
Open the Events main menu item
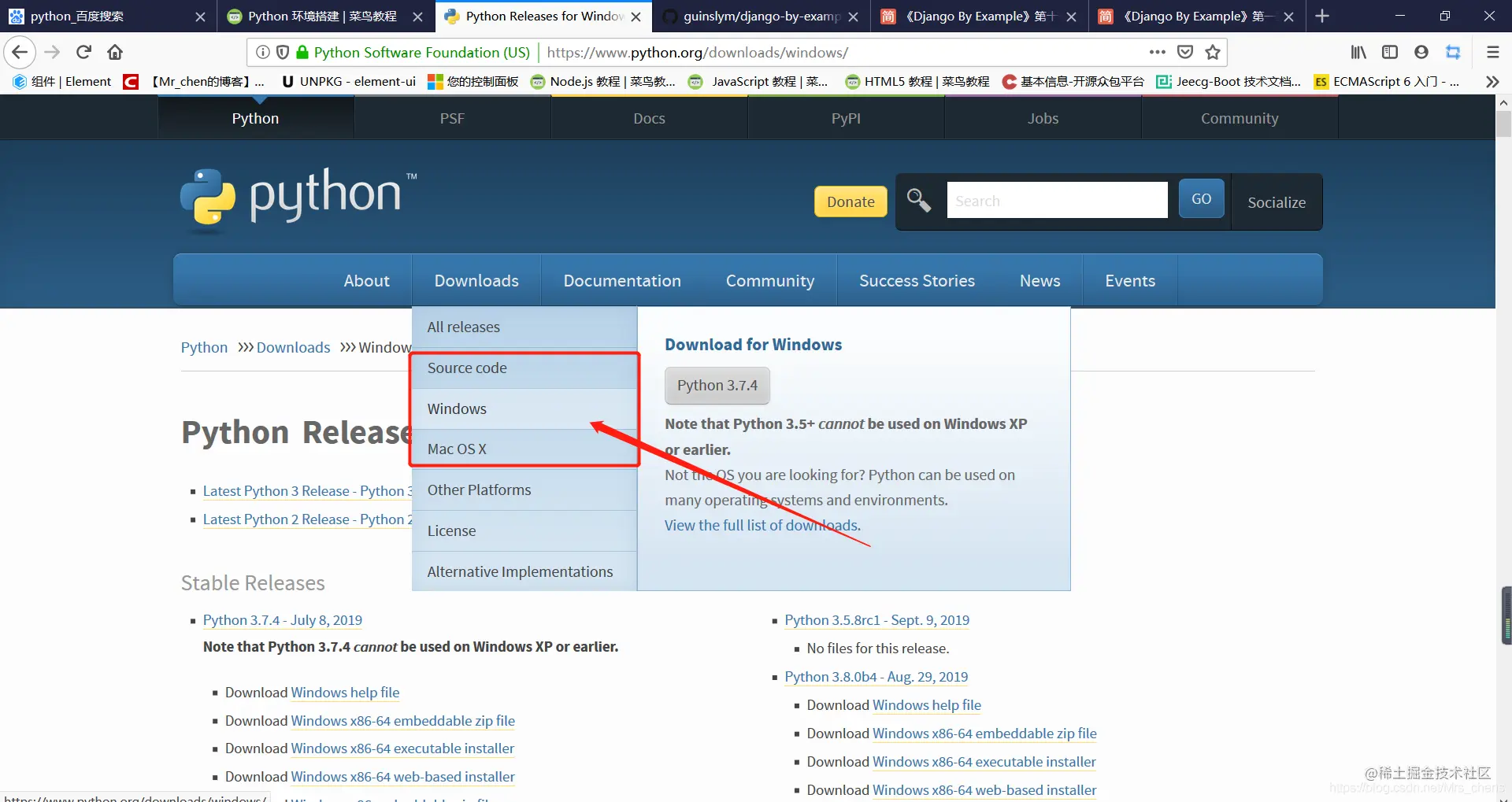tap(1130, 281)
